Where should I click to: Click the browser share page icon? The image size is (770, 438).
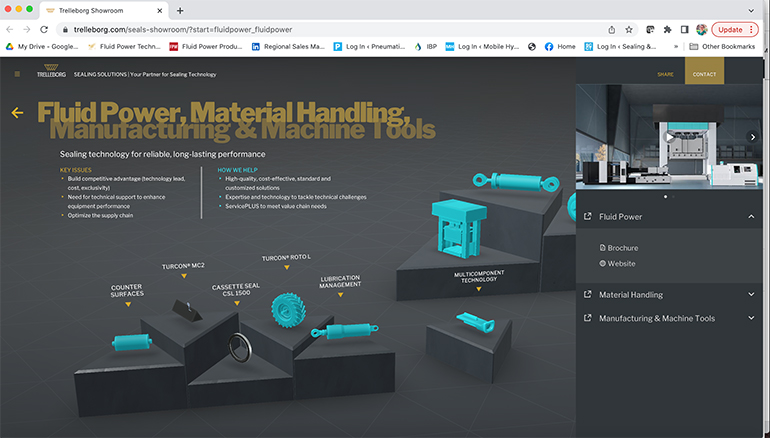pyautogui.click(x=611, y=29)
